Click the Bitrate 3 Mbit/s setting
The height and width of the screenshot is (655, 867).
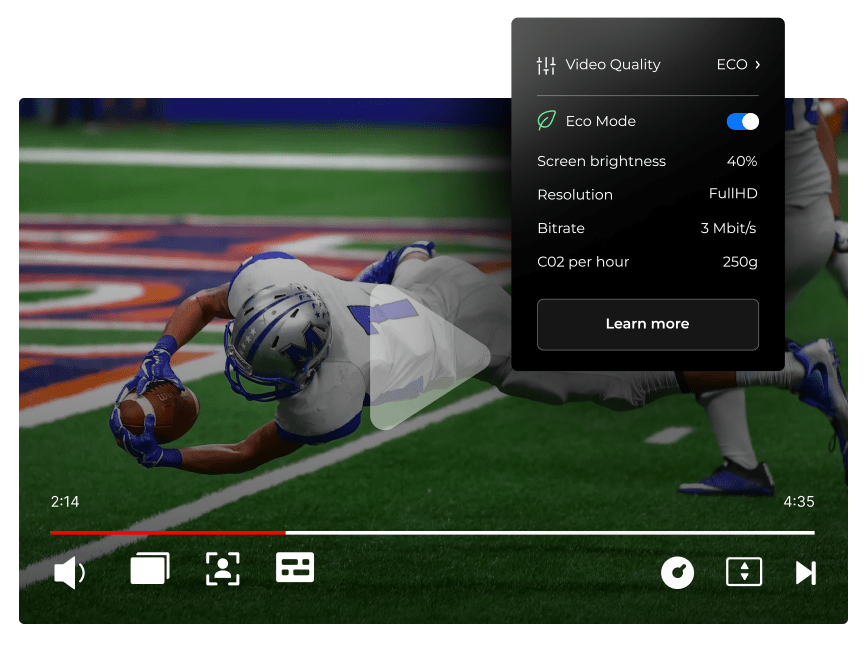(x=728, y=228)
